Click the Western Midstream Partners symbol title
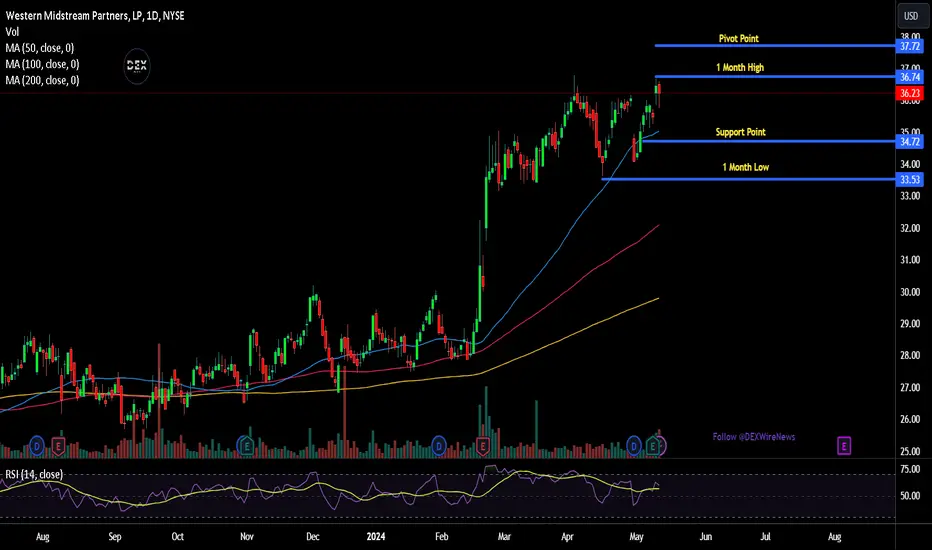The width and height of the screenshot is (932, 550). pos(95,16)
